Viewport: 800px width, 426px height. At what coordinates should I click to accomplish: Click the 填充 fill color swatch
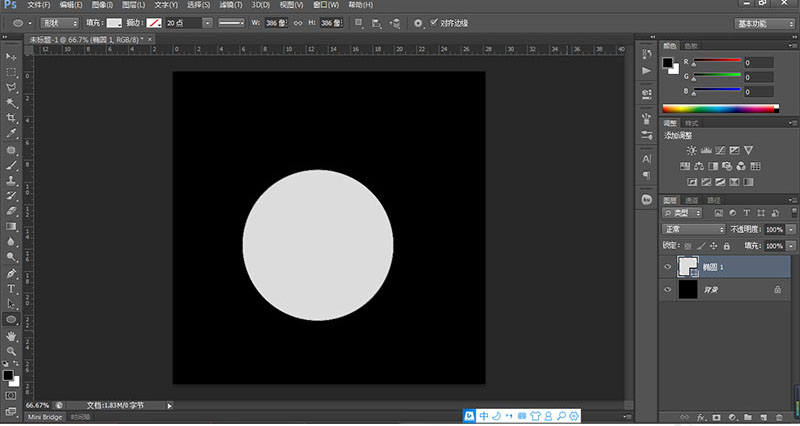115,22
